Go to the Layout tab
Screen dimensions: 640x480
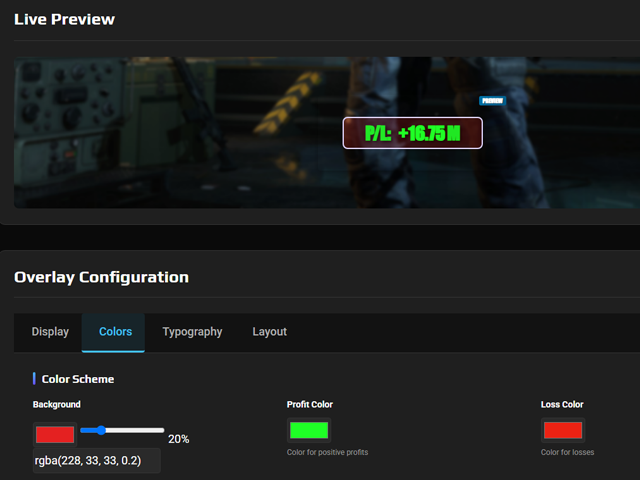click(269, 332)
